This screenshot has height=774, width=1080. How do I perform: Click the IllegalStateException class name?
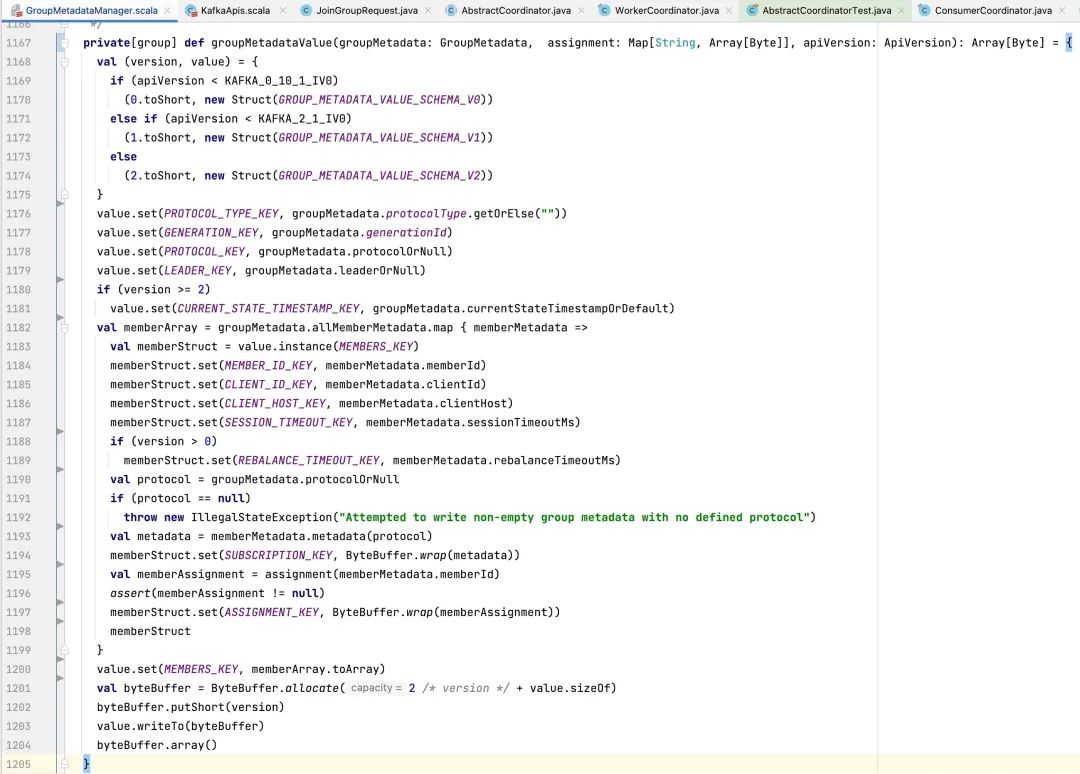(x=261, y=517)
